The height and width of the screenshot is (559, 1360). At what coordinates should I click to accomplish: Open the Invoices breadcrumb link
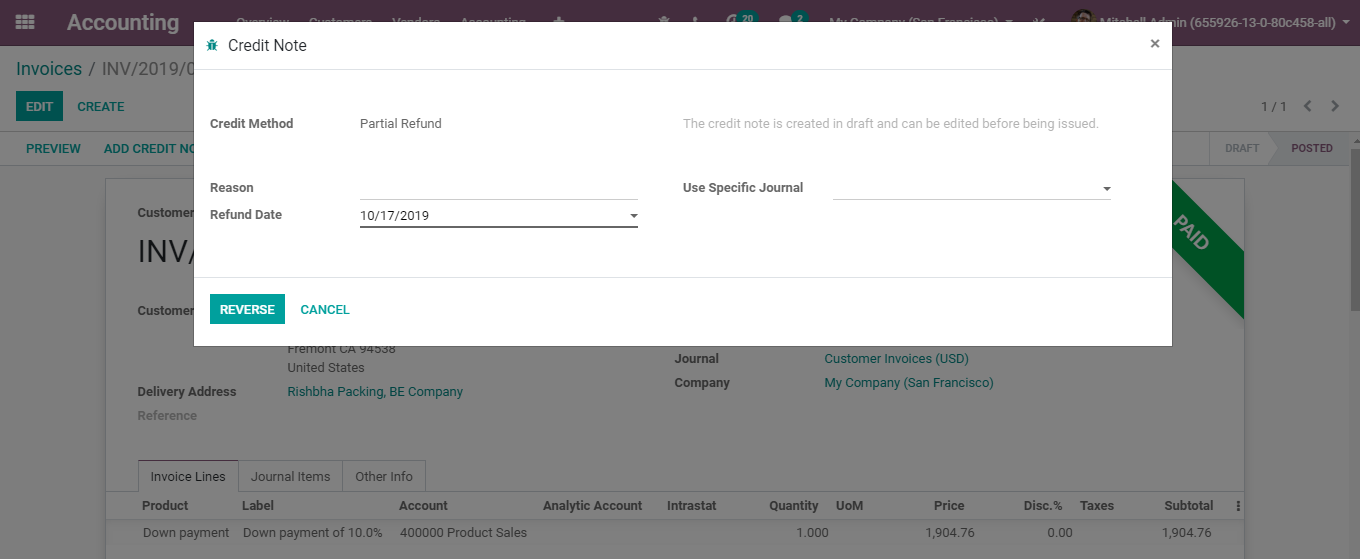[49, 69]
